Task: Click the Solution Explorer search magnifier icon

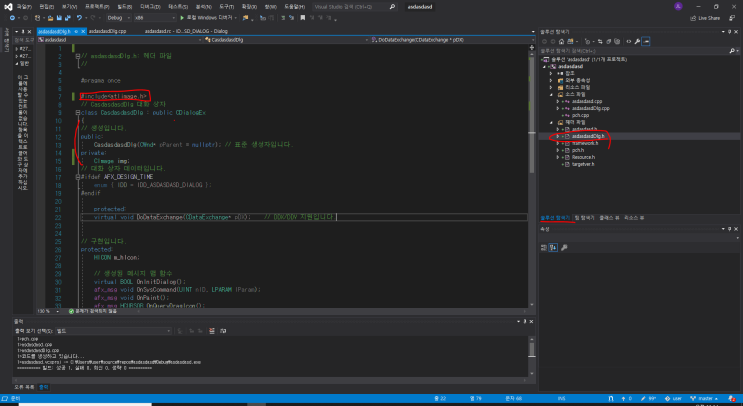Action: pyautogui.click(x=732, y=51)
